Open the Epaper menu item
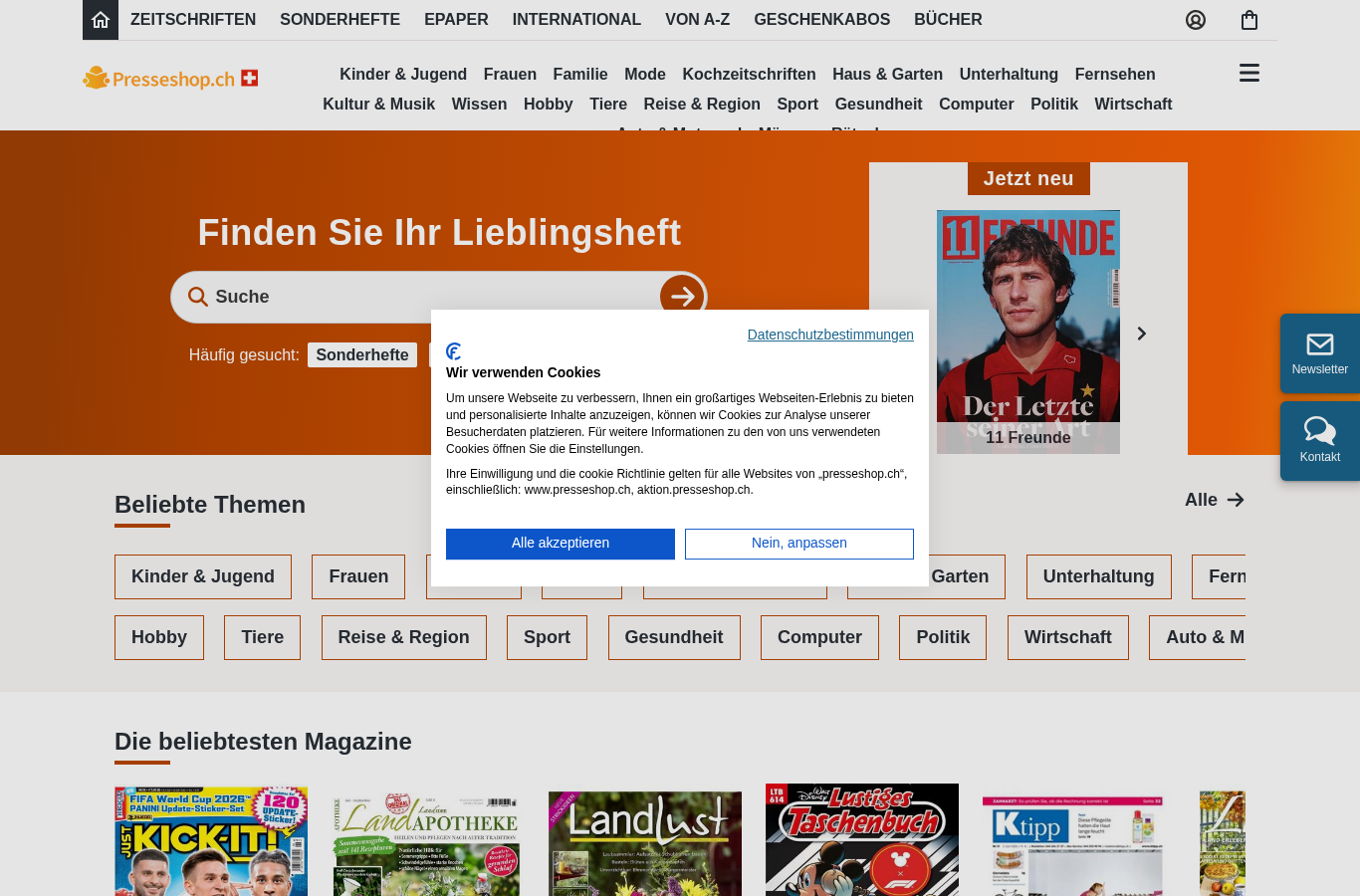Screen dimensions: 1360x896 pyautogui.click(x=456, y=20)
